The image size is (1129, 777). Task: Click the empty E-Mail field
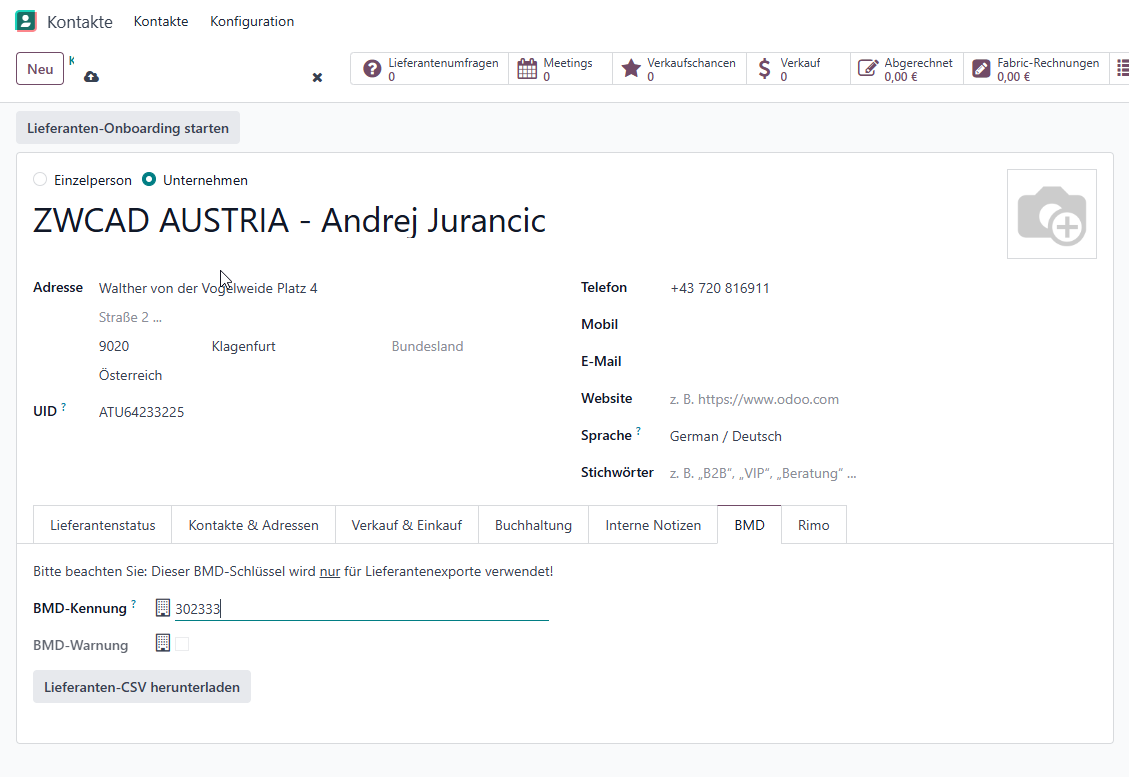point(883,361)
